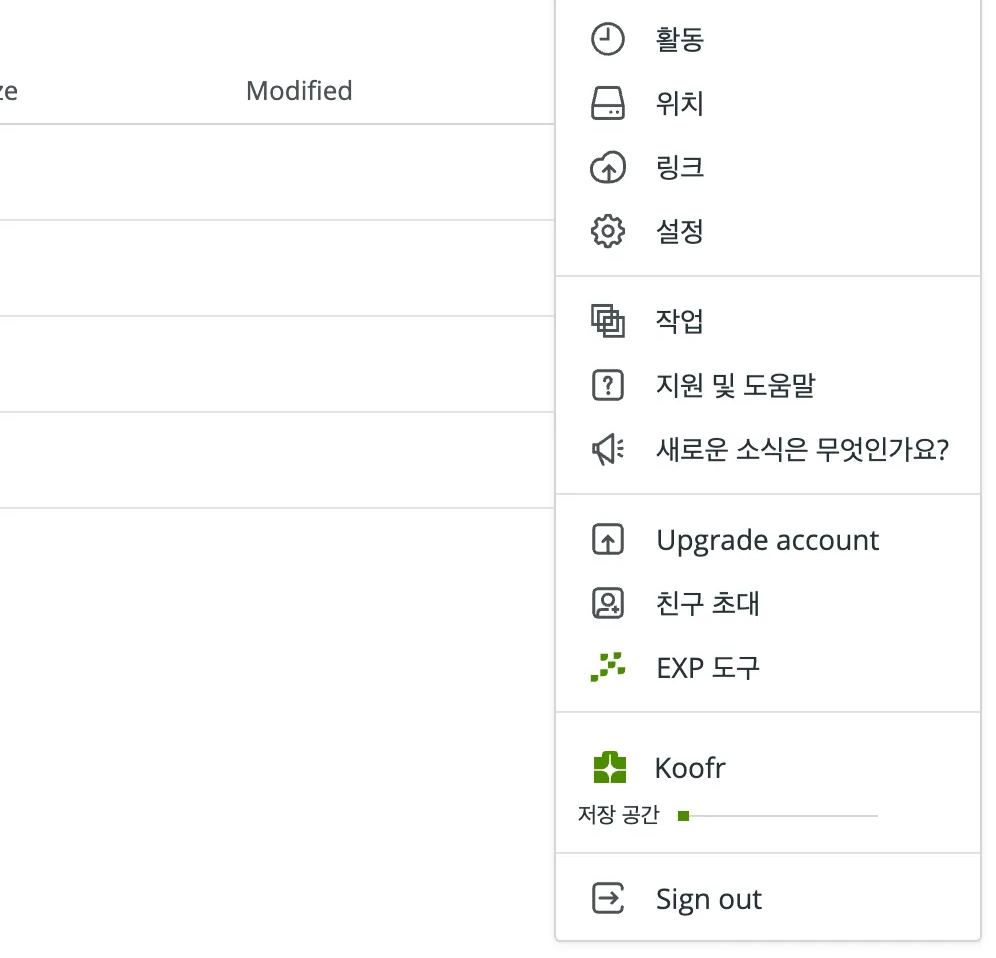996x958 pixels.
Task: Click the stacked squares icon for 작업
Action: pyautogui.click(x=608, y=321)
